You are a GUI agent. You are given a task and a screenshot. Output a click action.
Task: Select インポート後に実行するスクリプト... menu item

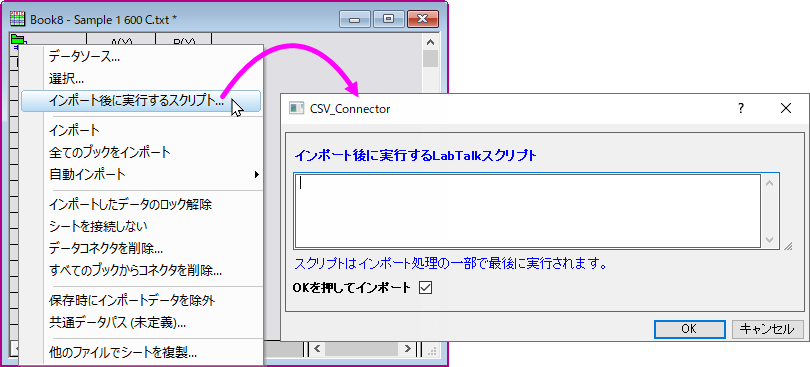tap(141, 101)
